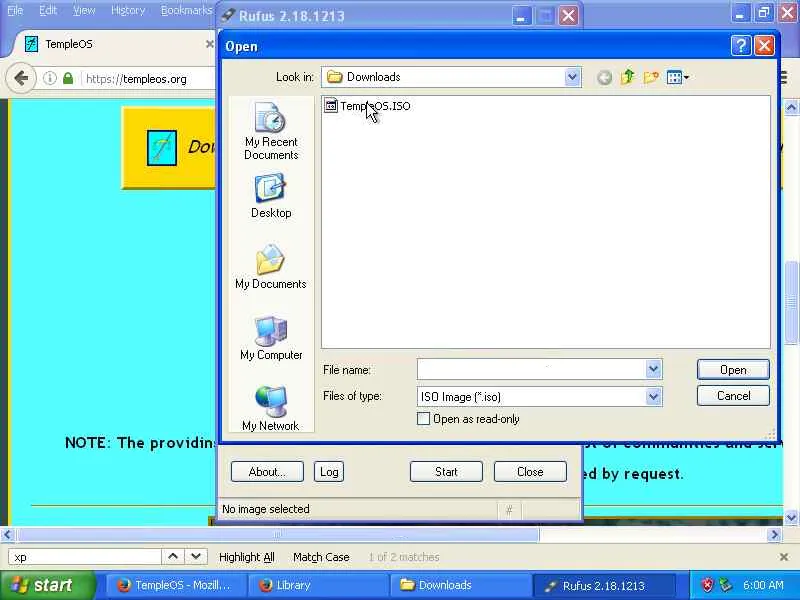Click the help question mark button
The height and width of the screenshot is (600, 800).
point(741,46)
